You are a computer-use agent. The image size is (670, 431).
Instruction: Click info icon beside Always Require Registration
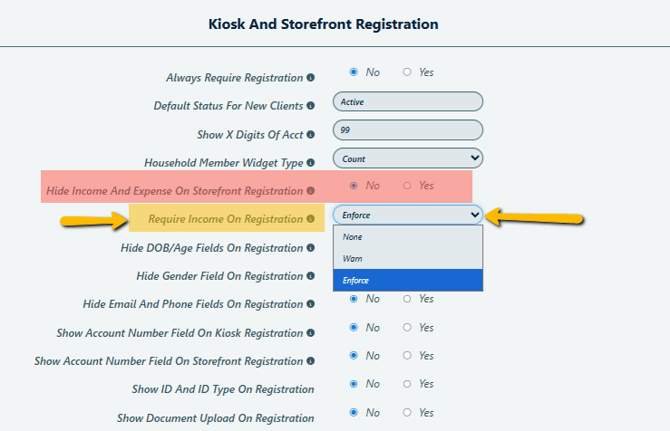point(311,77)
